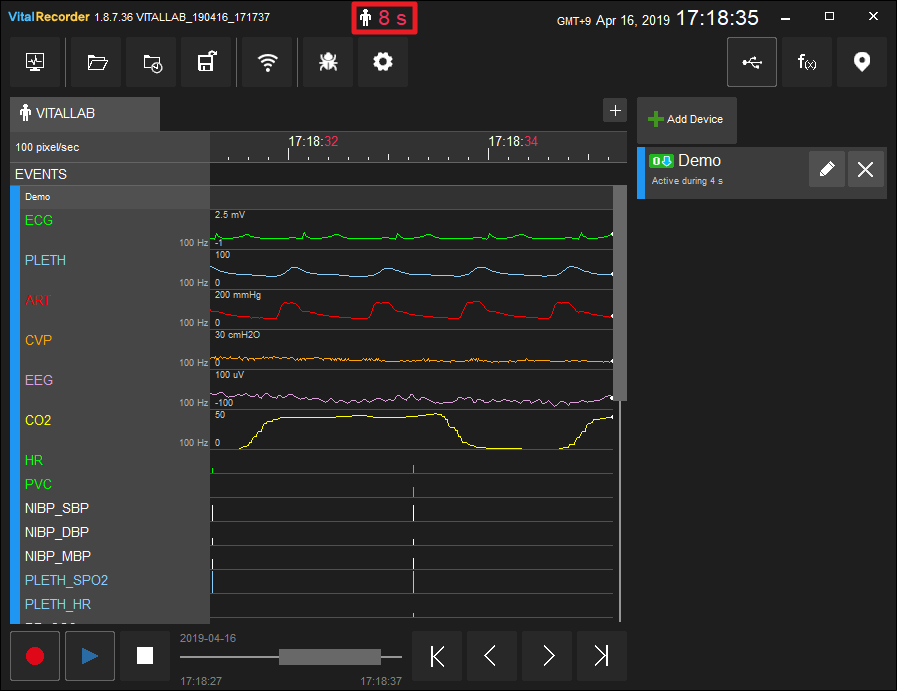Click the red ART waveform
Screen dimensions: 897x691
click(411, 310)
